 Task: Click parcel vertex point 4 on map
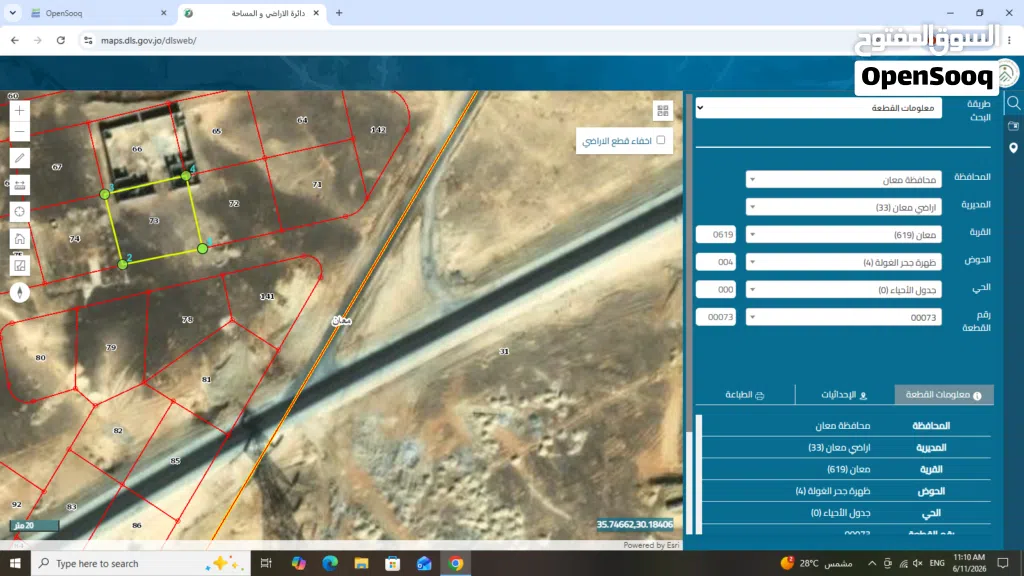click(186, 176)
